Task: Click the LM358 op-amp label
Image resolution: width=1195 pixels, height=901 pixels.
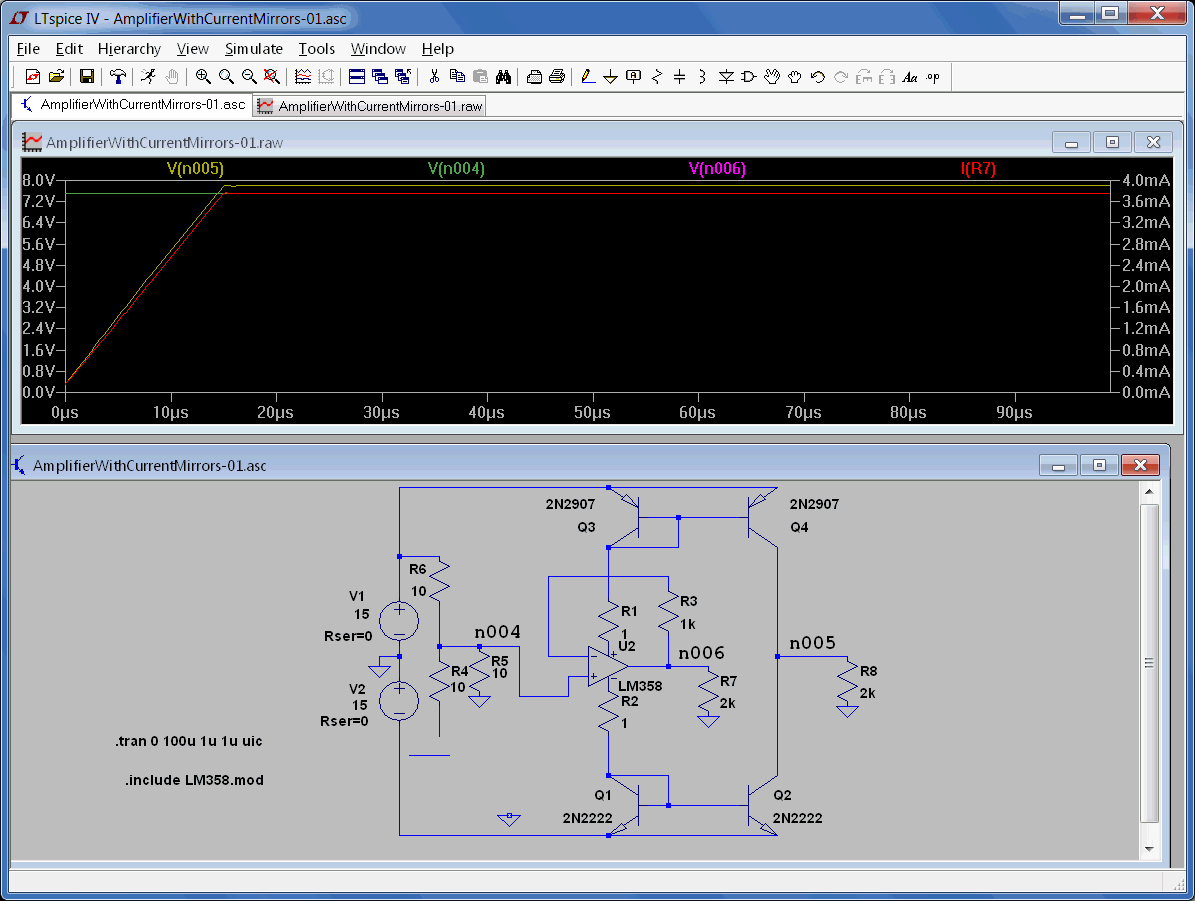Action: 640,685
